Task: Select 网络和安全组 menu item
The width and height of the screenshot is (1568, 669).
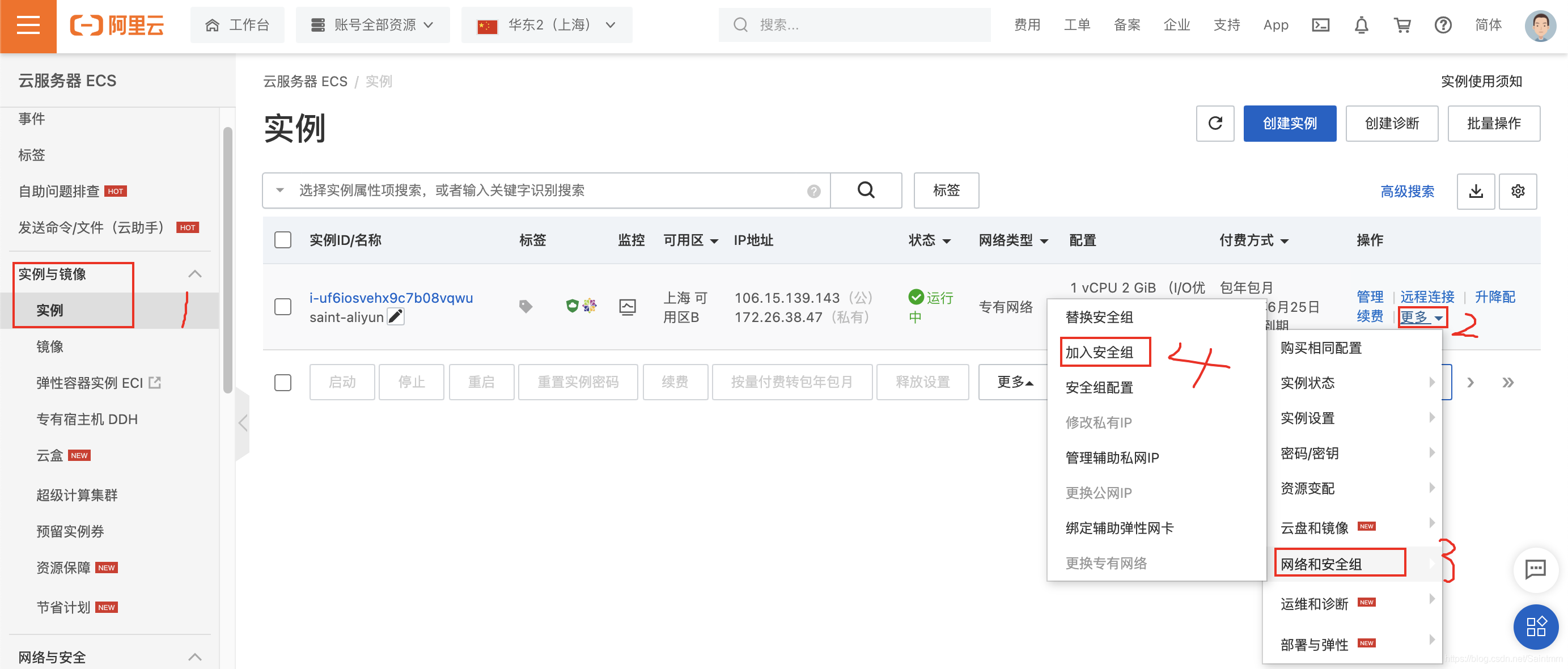Action: point(1321,564)
